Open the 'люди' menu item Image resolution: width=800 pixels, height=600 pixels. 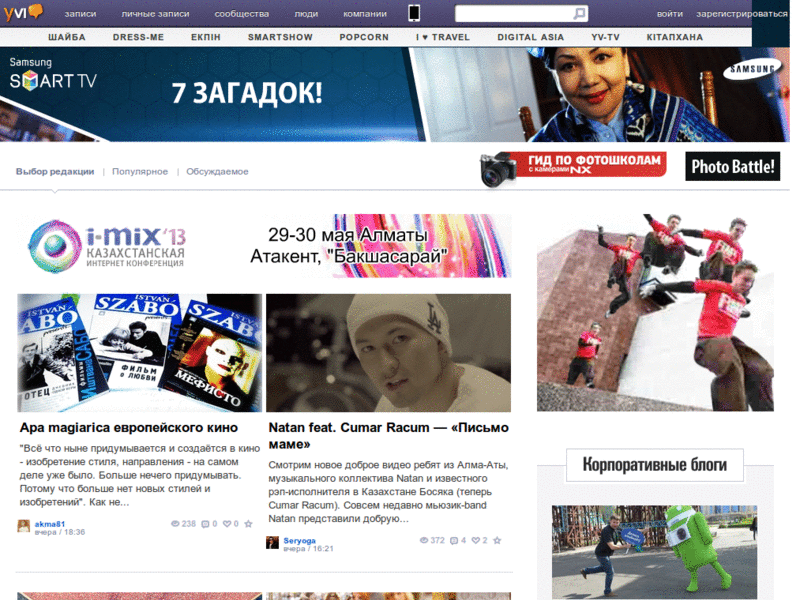click(x=306, y=14)
